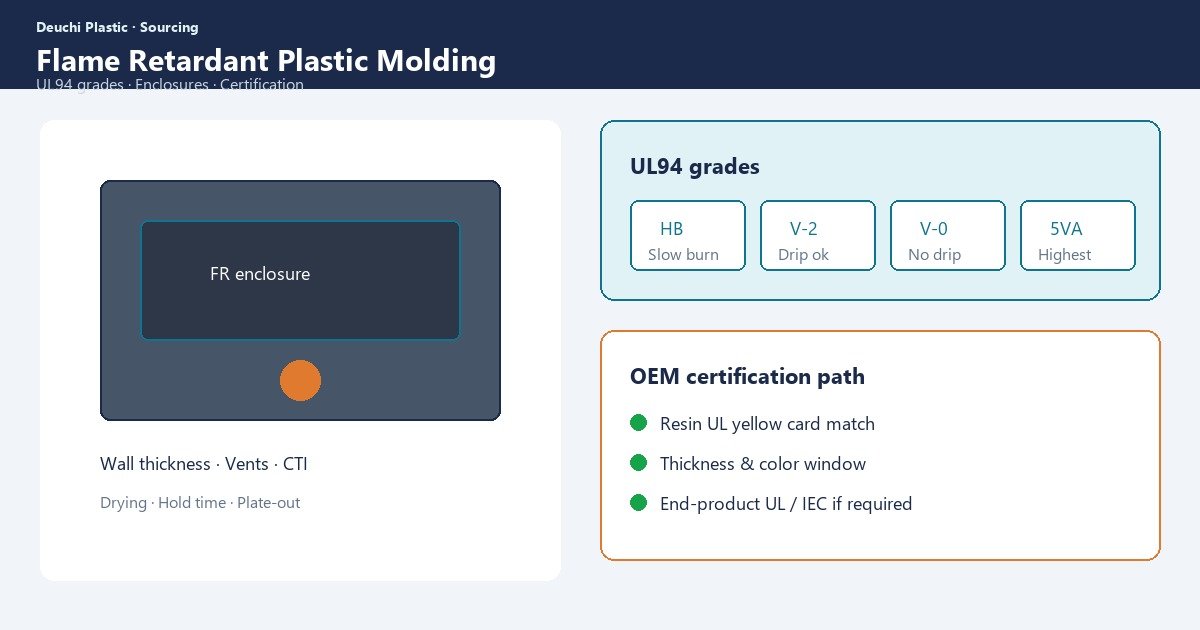Image resolution: width=1200 pixels, height=630 pixels.
Task: Click the green dot beside End-product UL / IEC
Action: [639, 503]
